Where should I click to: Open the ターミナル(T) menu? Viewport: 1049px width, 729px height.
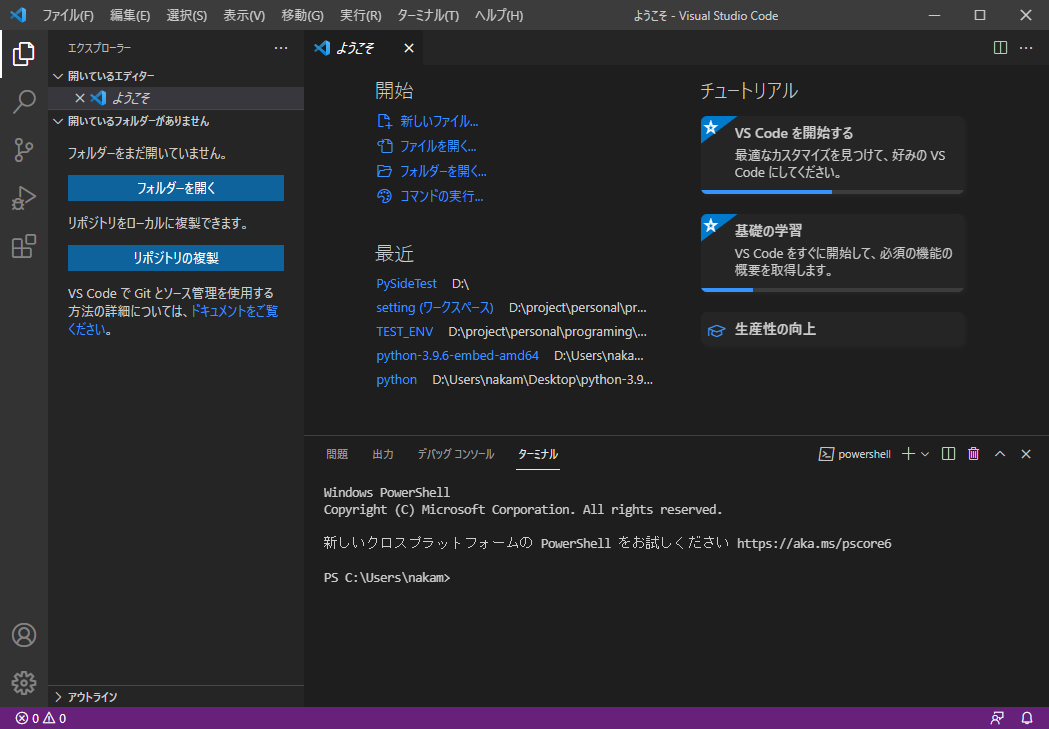point(428,15)
